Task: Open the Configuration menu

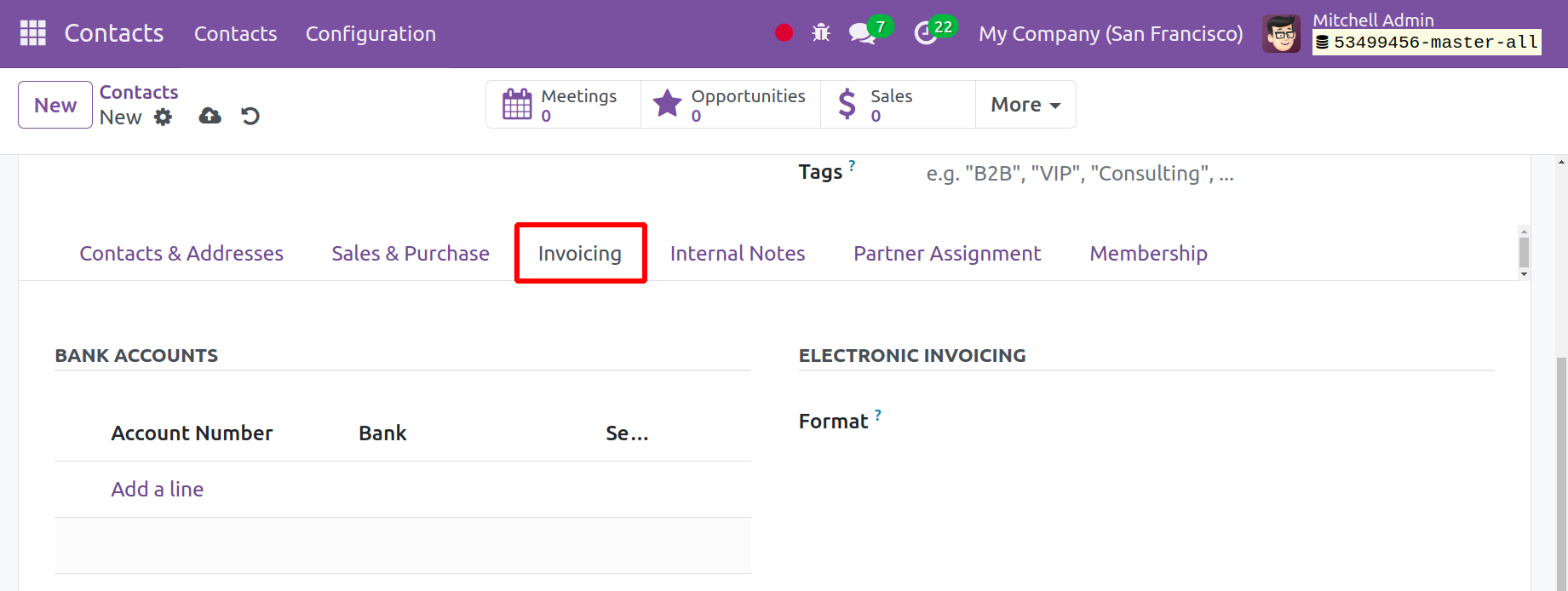Action: (370, 34)
